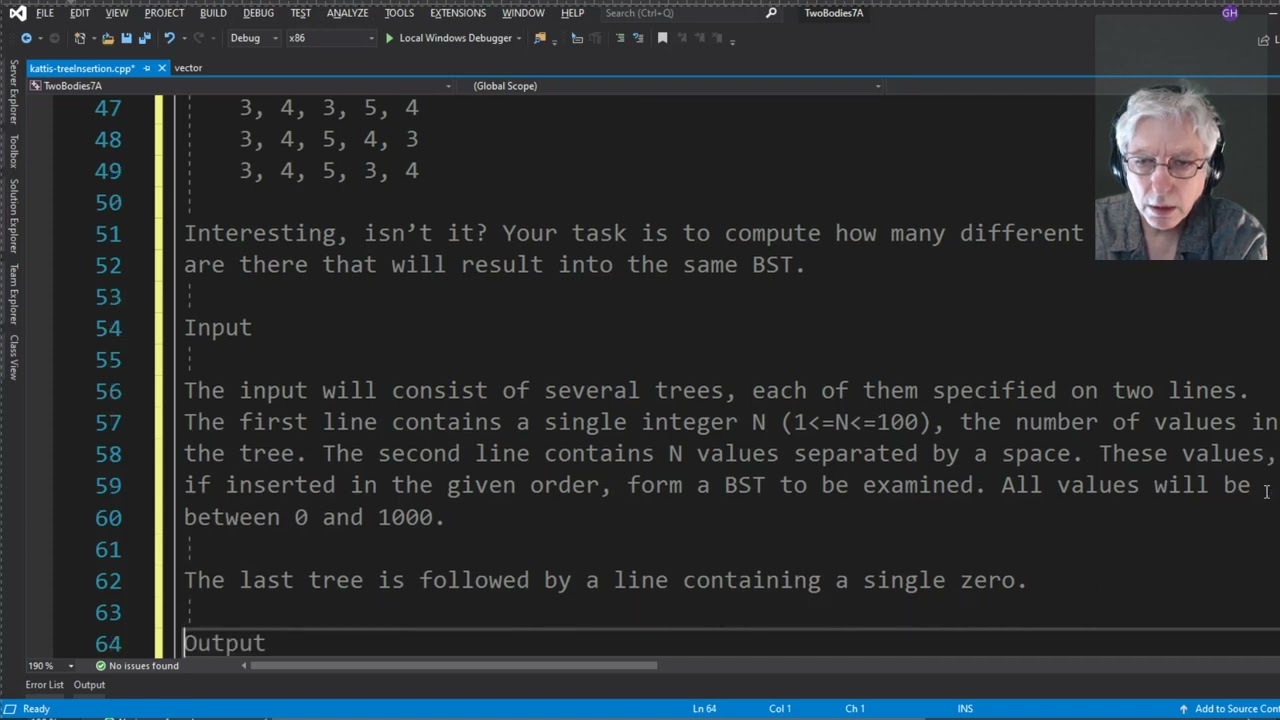Open the TEST menu
The image size is (1280, 720).
pos(300,13)
